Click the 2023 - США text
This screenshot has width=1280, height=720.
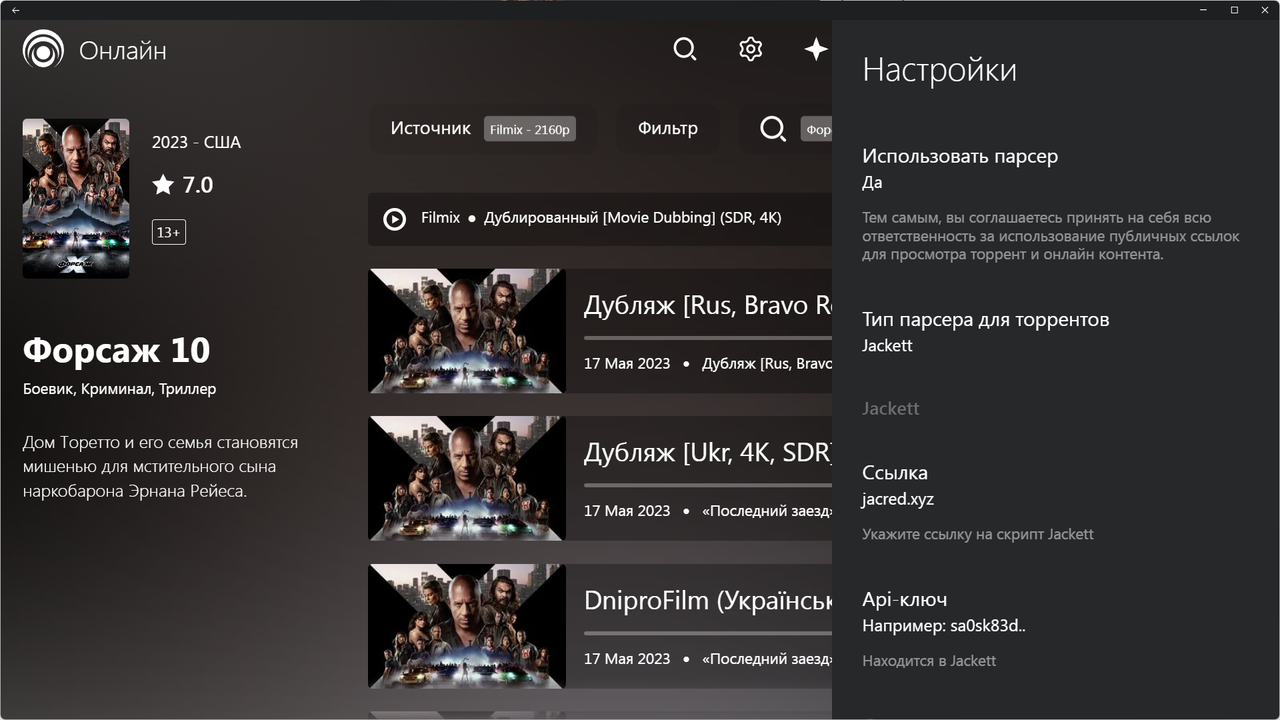(x=196, y=142)
